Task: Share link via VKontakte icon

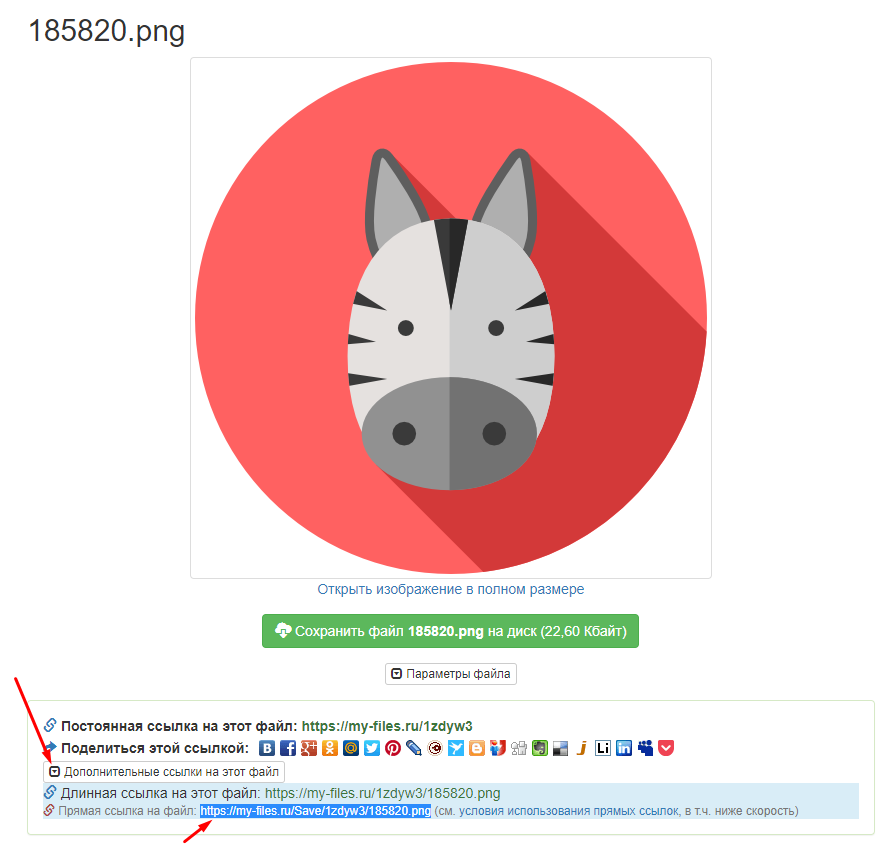Action: click(267, 748)
